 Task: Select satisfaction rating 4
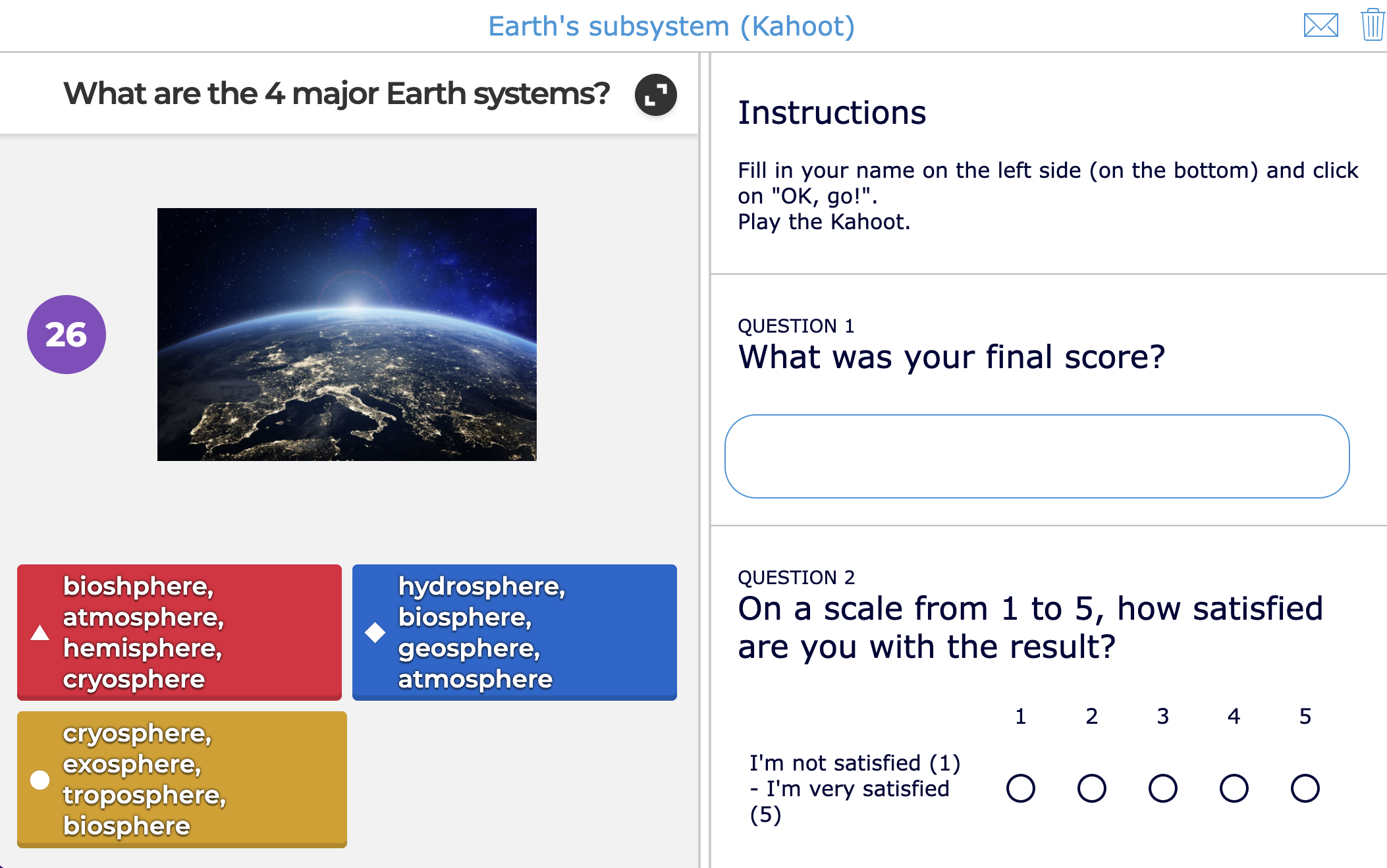pyautogui.click(x=1234, y=788)
